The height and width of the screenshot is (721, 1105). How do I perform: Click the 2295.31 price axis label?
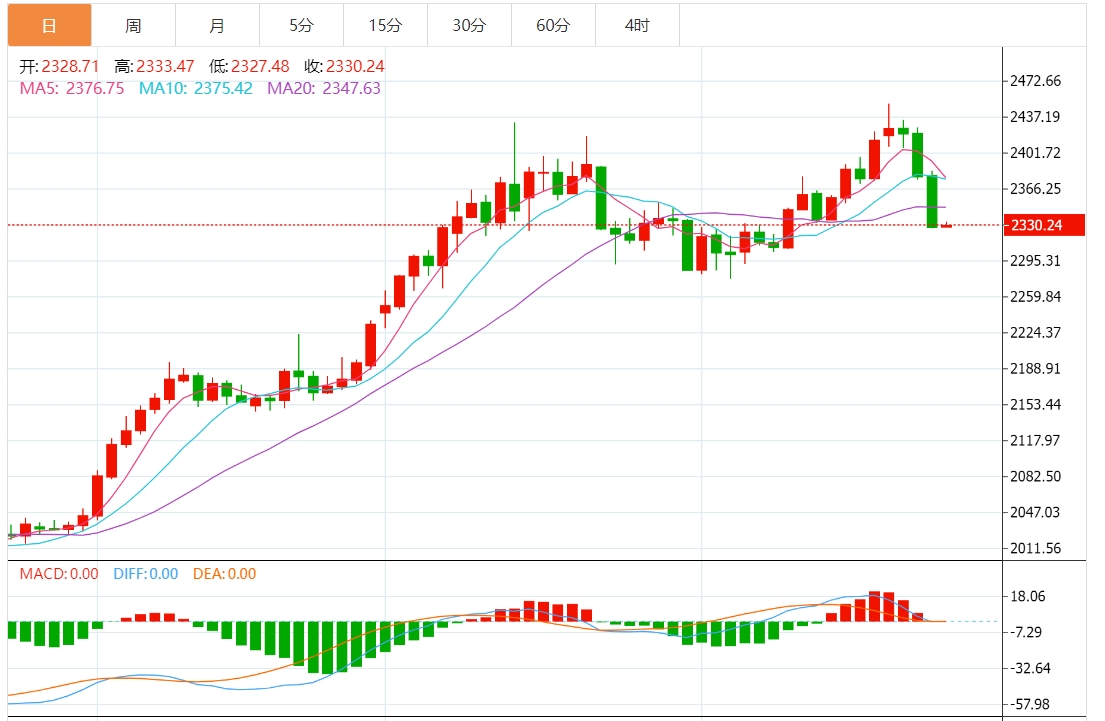point(1035,261)
